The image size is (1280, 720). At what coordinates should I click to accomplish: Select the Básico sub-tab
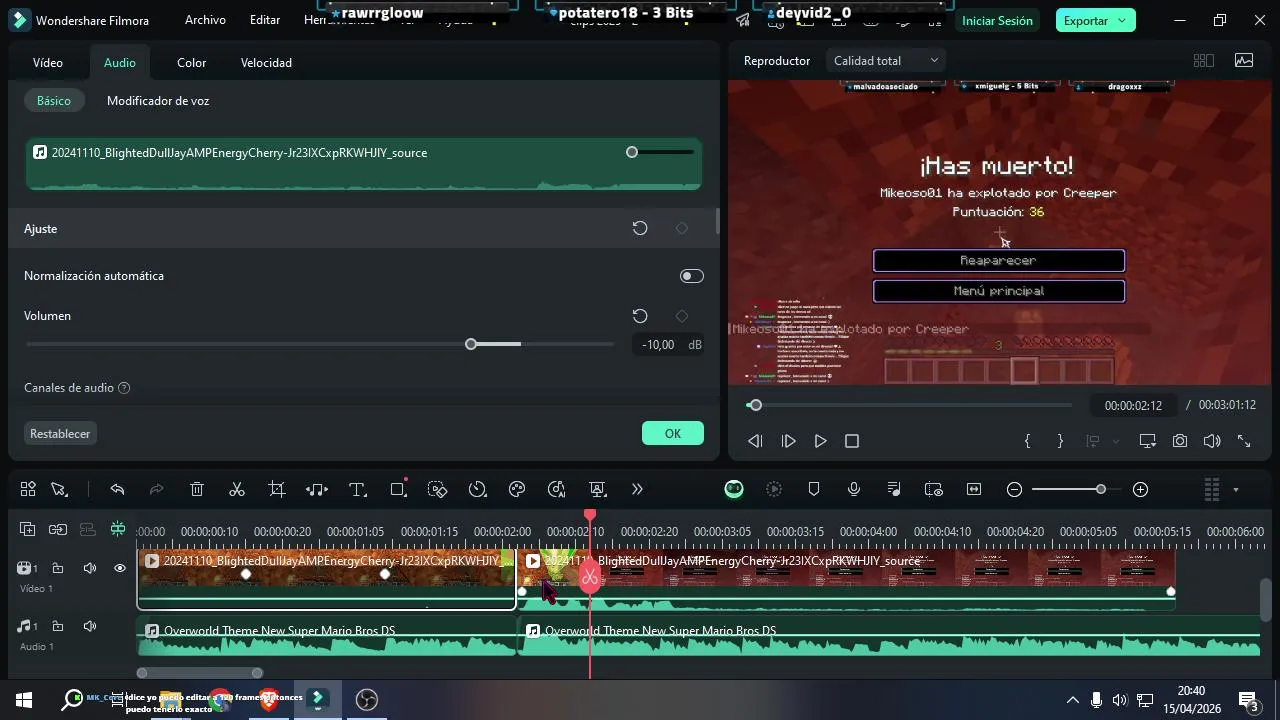pyautogui.click(x=54, y=101)
